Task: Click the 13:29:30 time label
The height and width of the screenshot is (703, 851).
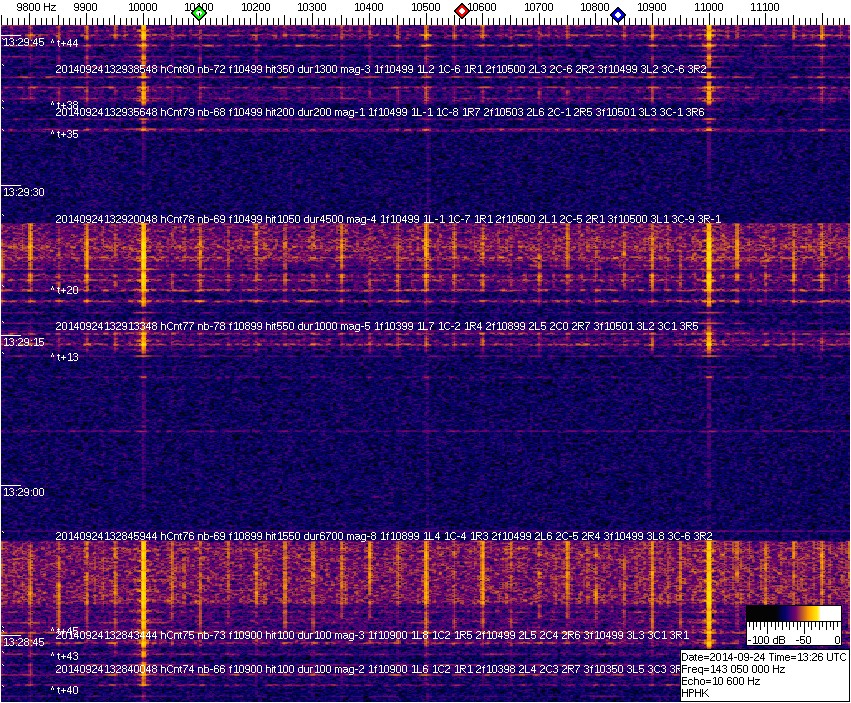Action: point(23,192)
